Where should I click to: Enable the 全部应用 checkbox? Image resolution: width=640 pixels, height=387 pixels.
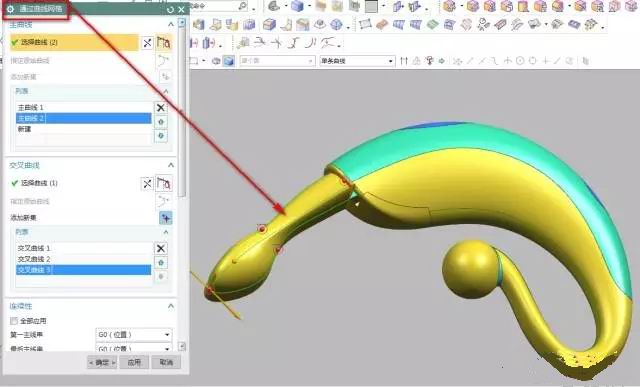tap(14, 321)
